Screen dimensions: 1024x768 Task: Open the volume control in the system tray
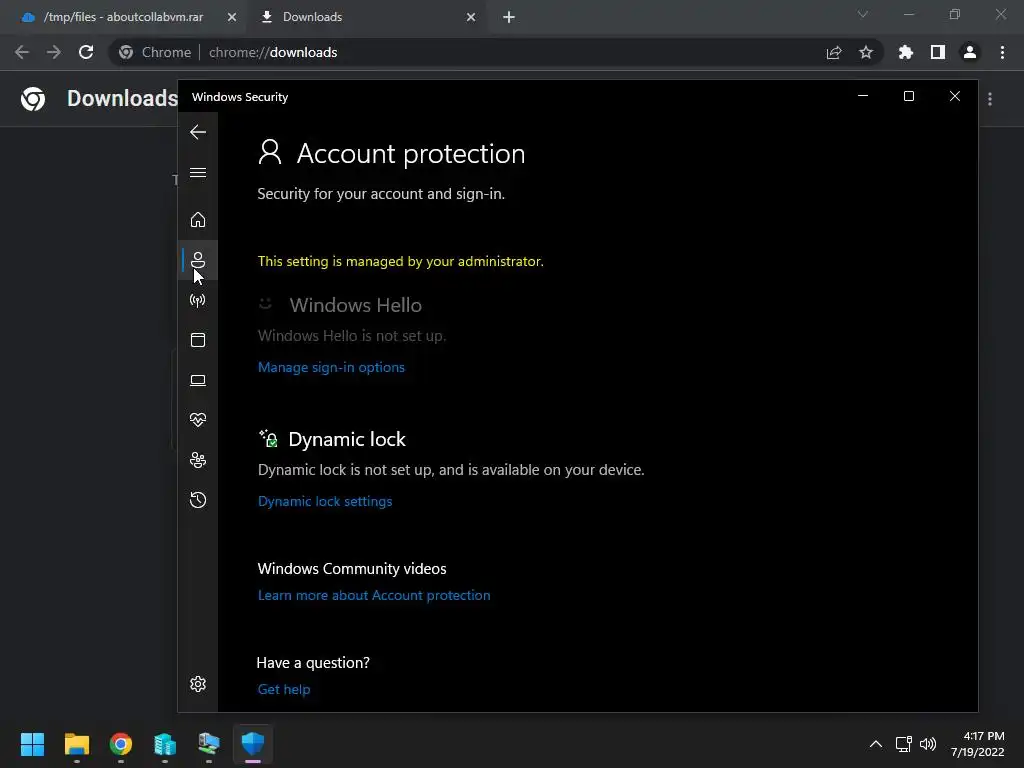pos(927,744)
